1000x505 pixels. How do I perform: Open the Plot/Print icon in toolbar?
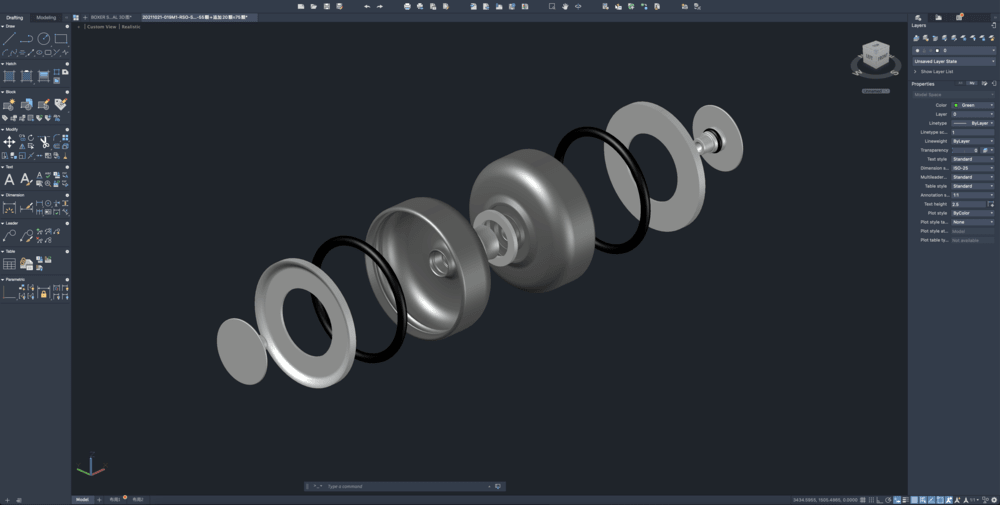pos(407,6)
